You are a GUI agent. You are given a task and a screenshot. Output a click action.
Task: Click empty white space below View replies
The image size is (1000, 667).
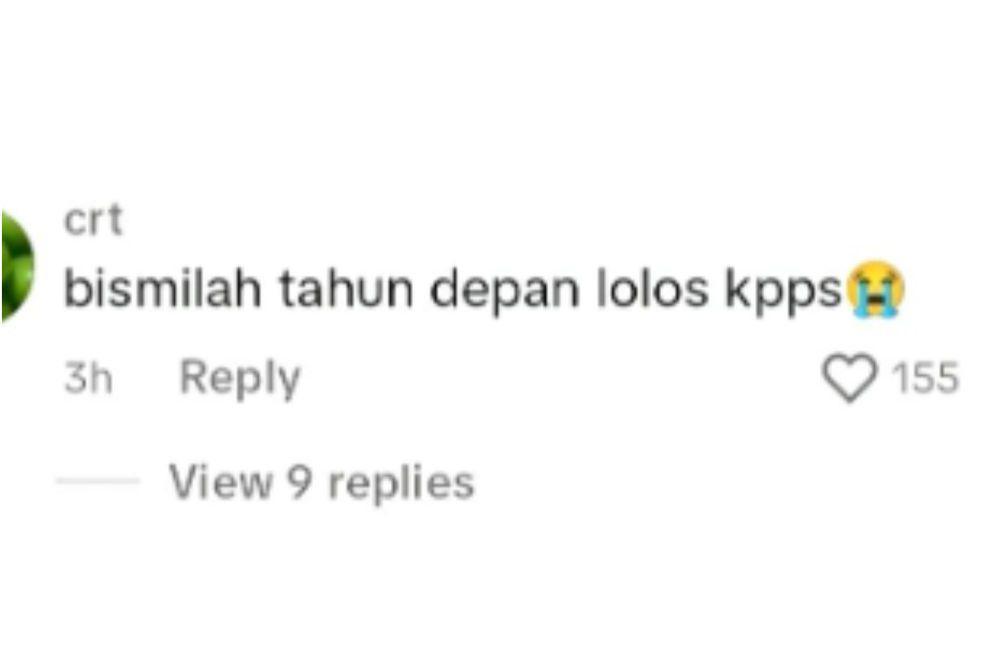pos(500,587)
